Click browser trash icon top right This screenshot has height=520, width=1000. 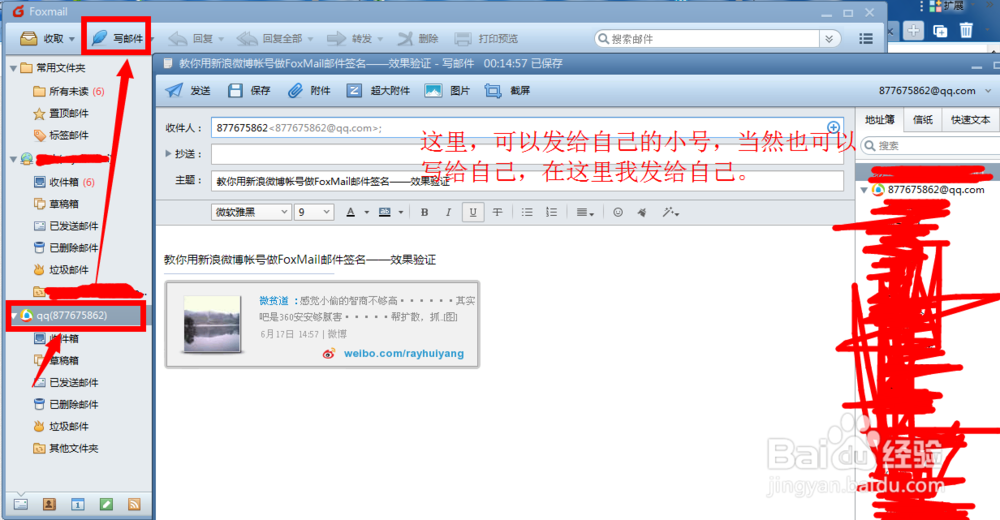966,30
